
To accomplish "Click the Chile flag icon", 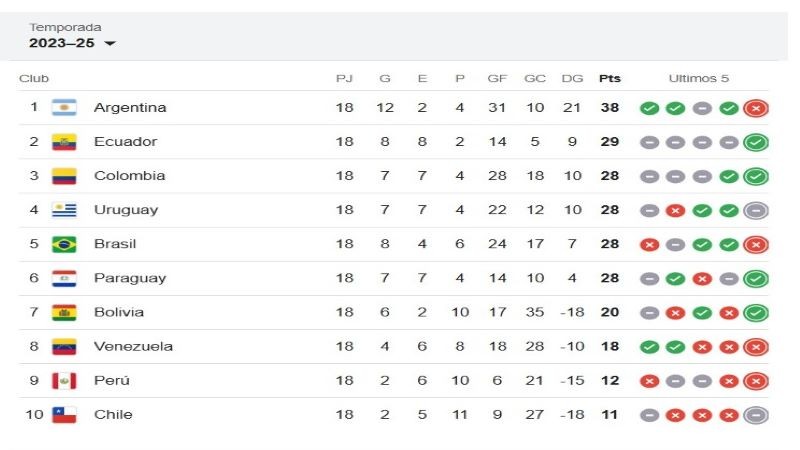I will click(64, 414).
